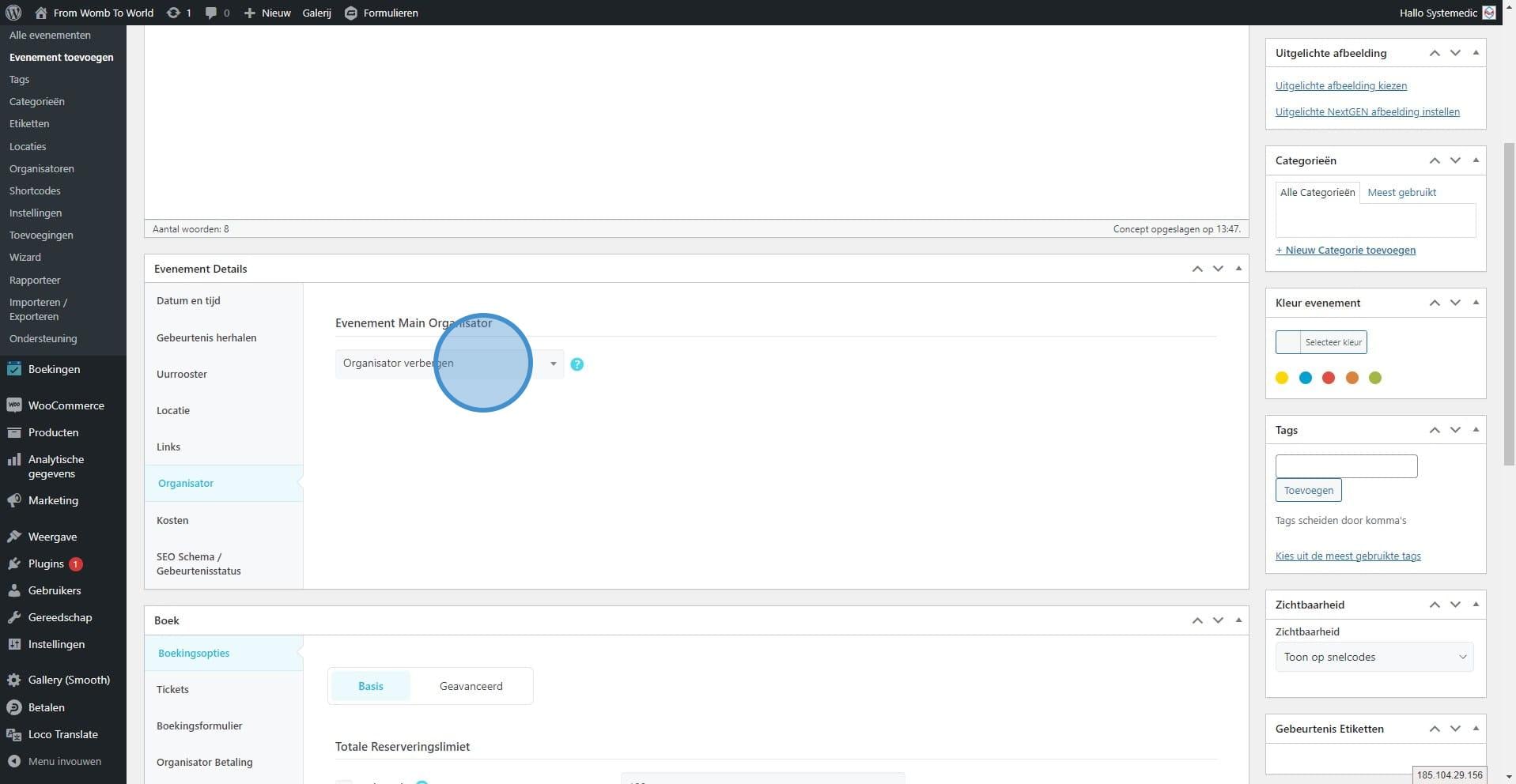This screenshot has width=1516, height=784.
Task: Click Uitgelichte afbeelding kiezen link
Action: 1340,85
